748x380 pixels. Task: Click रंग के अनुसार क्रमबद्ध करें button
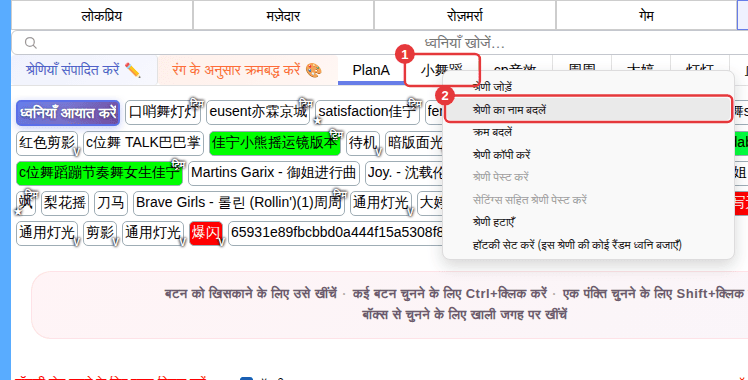pyautogui.click(x=247, y=70)
